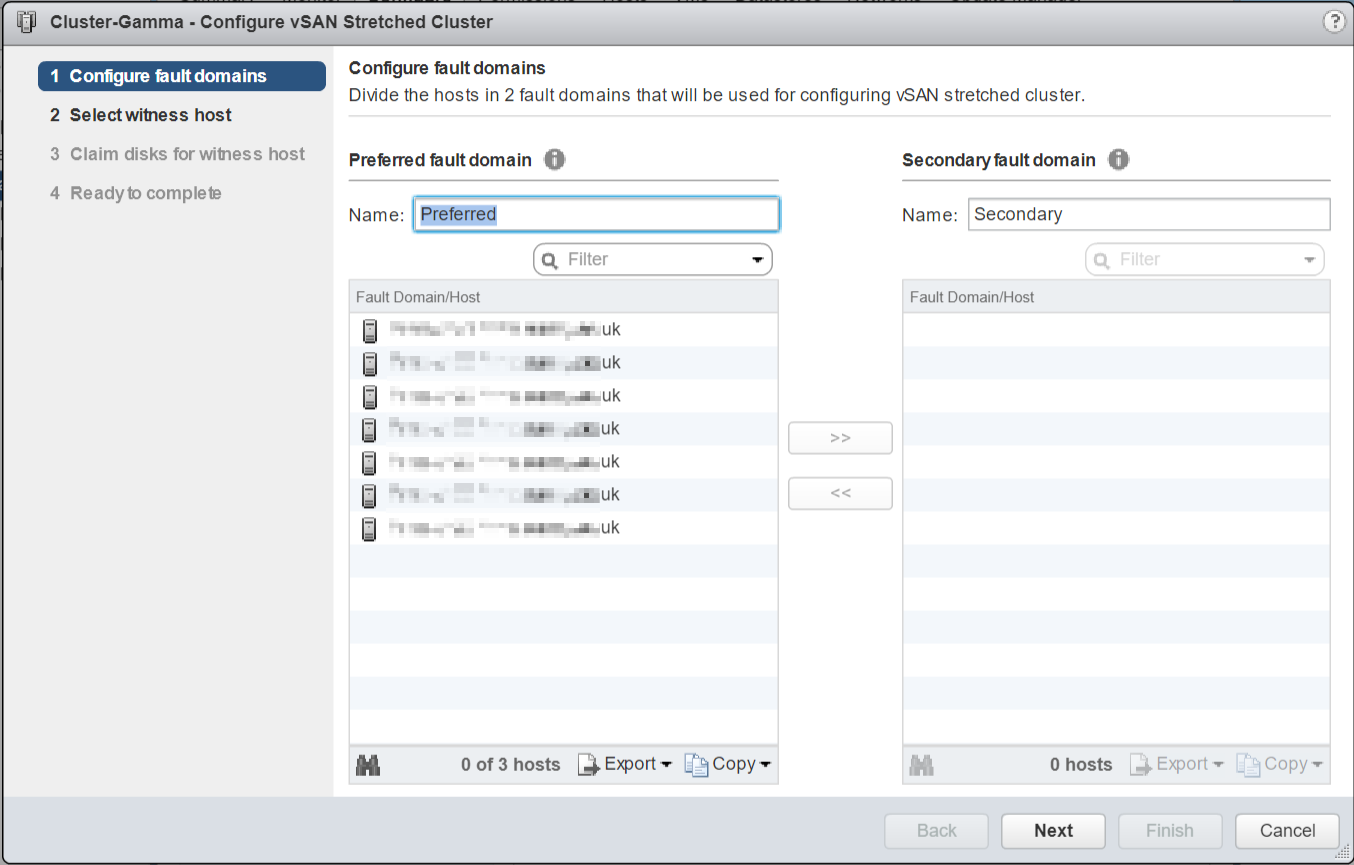Move selected hosts left with << button
1354x865 pixels.
click(840, 493)
